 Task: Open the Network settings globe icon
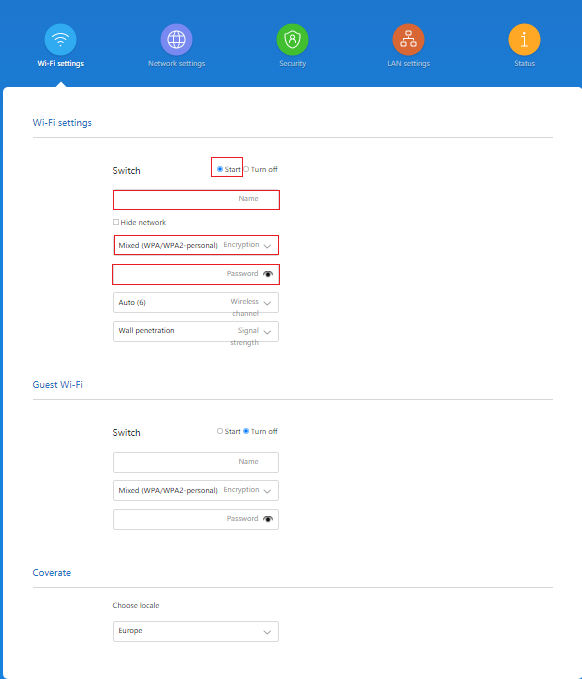[176, 39]
